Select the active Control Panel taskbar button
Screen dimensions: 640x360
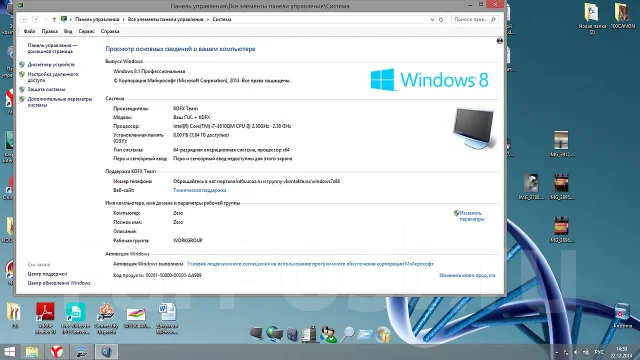[x=107, y=352]
